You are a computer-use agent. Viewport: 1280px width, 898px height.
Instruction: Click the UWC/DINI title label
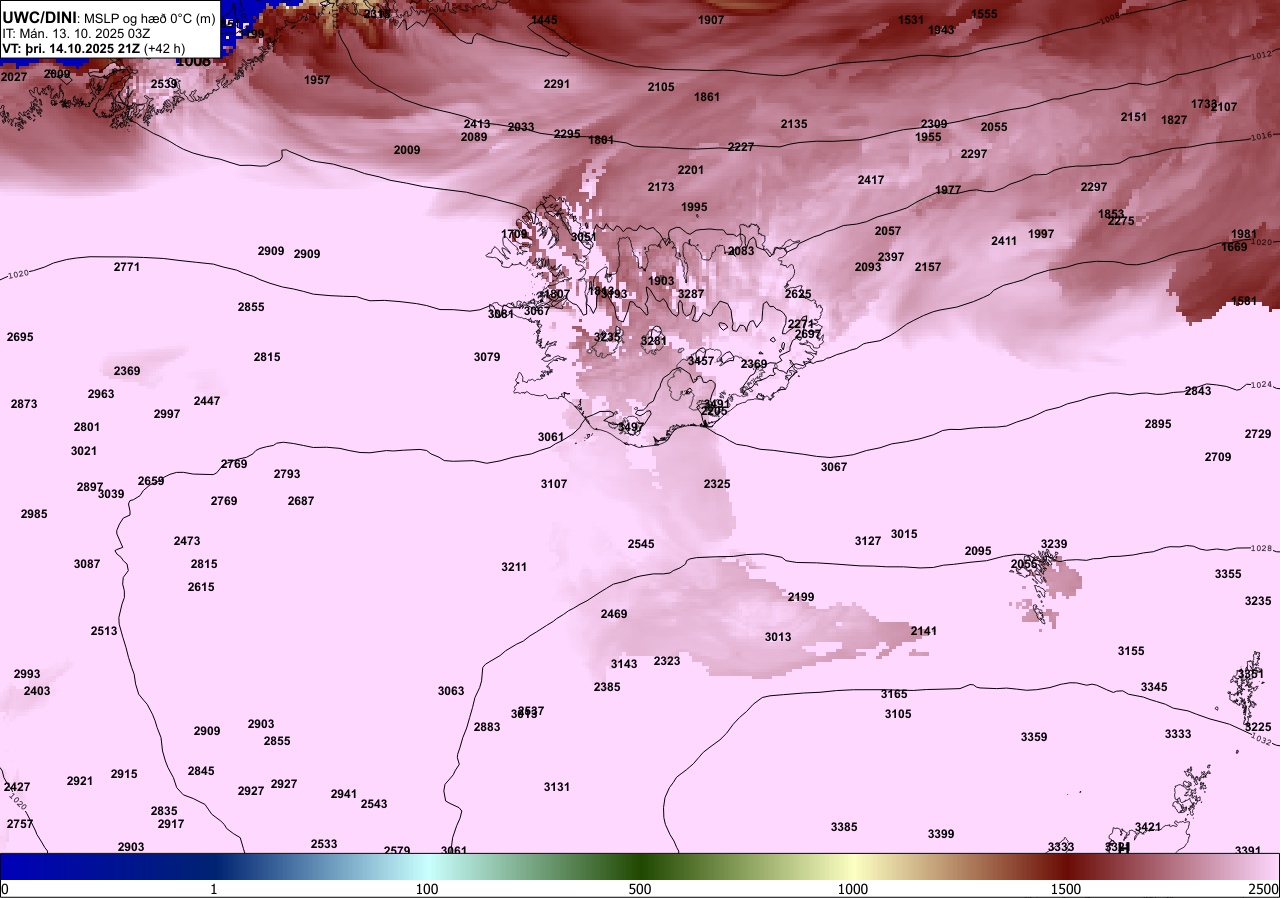38,18
